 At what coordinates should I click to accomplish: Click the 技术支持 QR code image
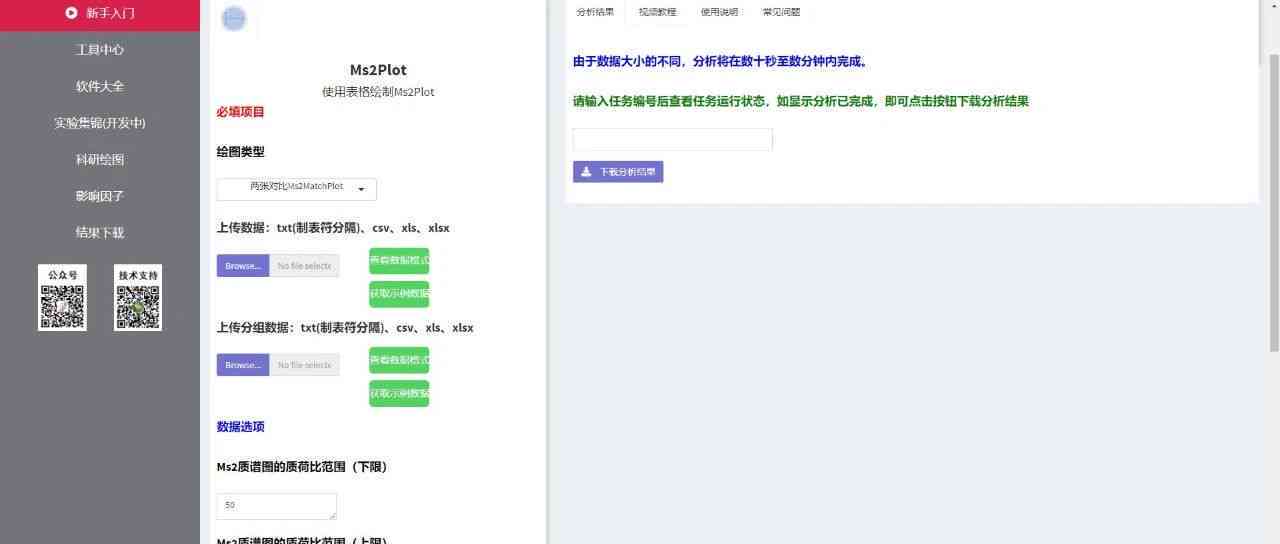[138, 298]
